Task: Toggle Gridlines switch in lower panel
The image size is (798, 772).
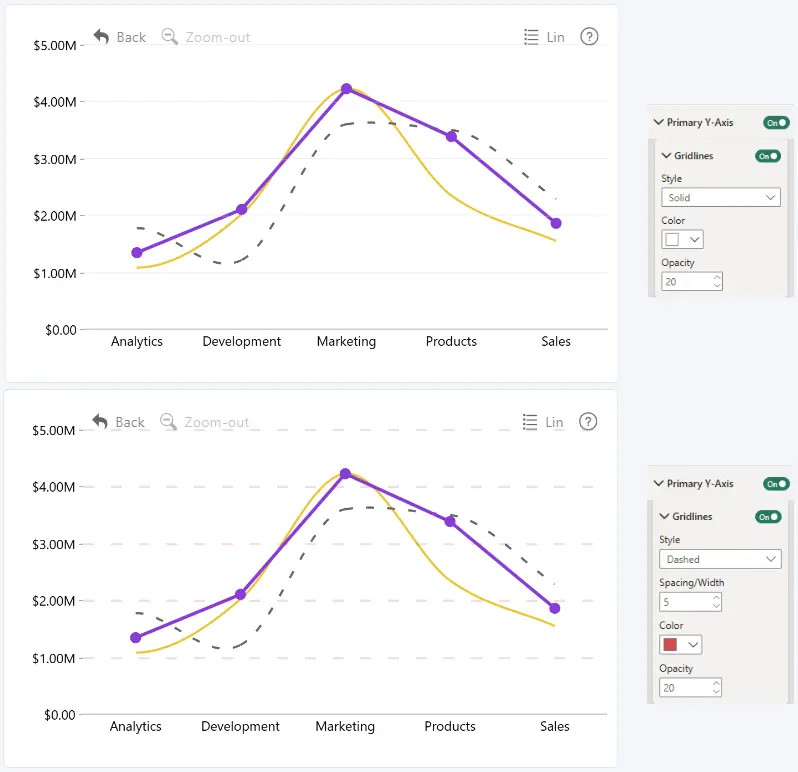Action: coord(768,517)
